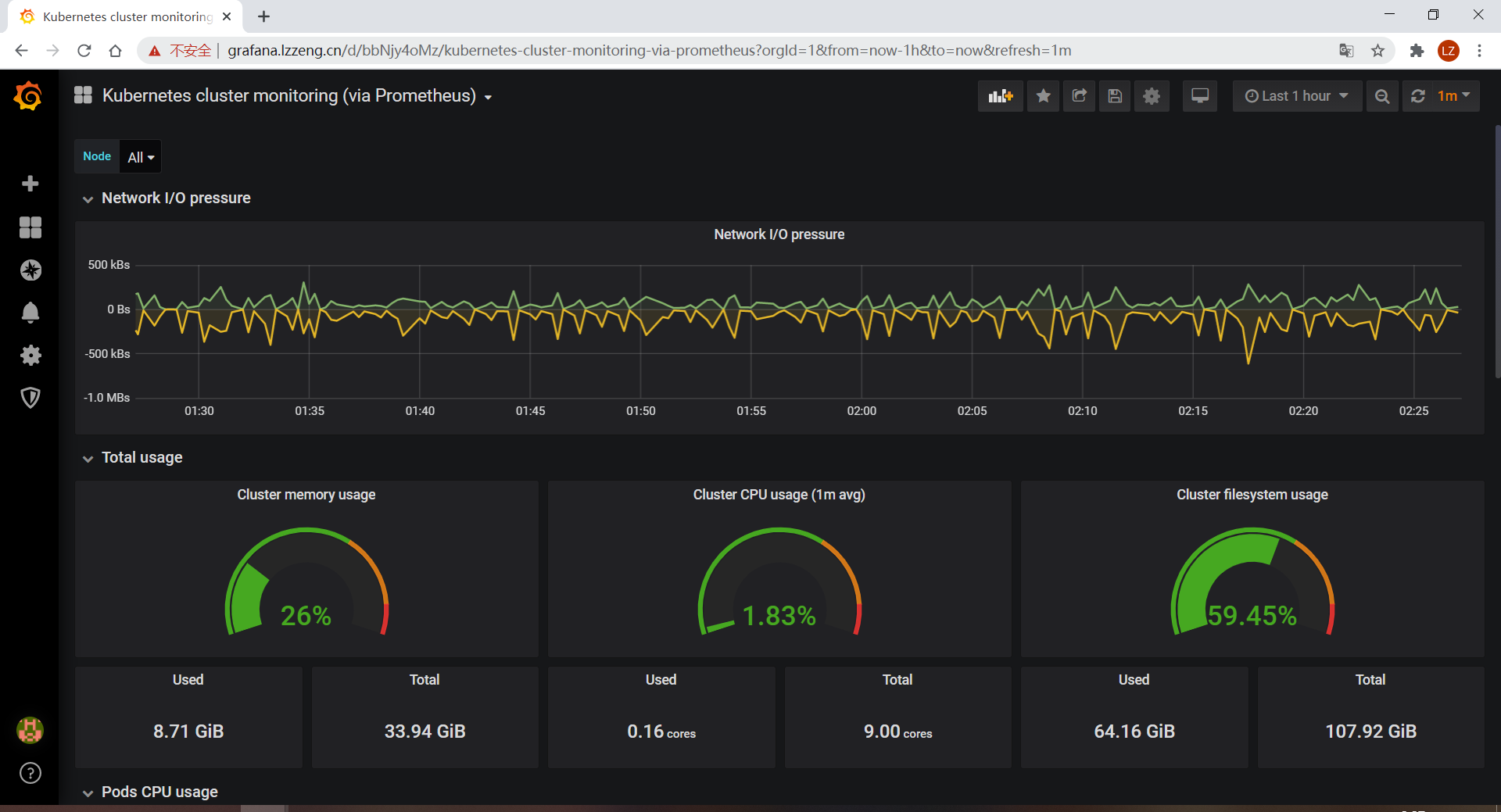Image resolution: width=1501 pixels, height=812 pixels.
Task: Open the user profile avatar
Action: pos(30,730)
